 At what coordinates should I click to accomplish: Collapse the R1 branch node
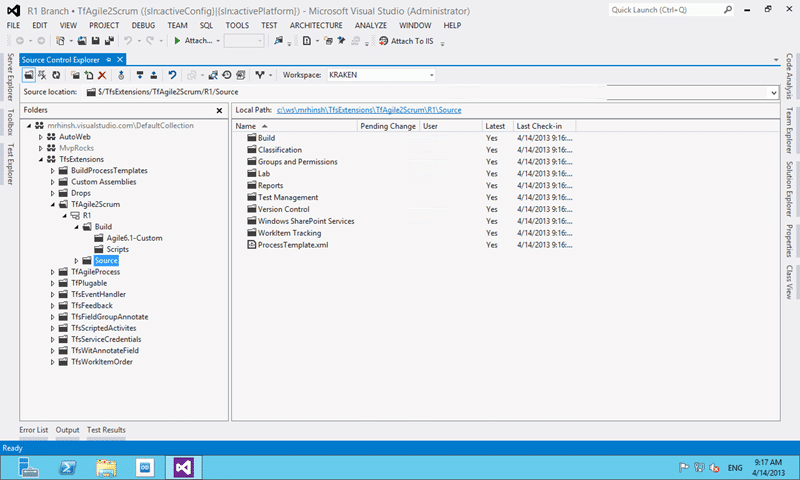(x=65, y=215)
